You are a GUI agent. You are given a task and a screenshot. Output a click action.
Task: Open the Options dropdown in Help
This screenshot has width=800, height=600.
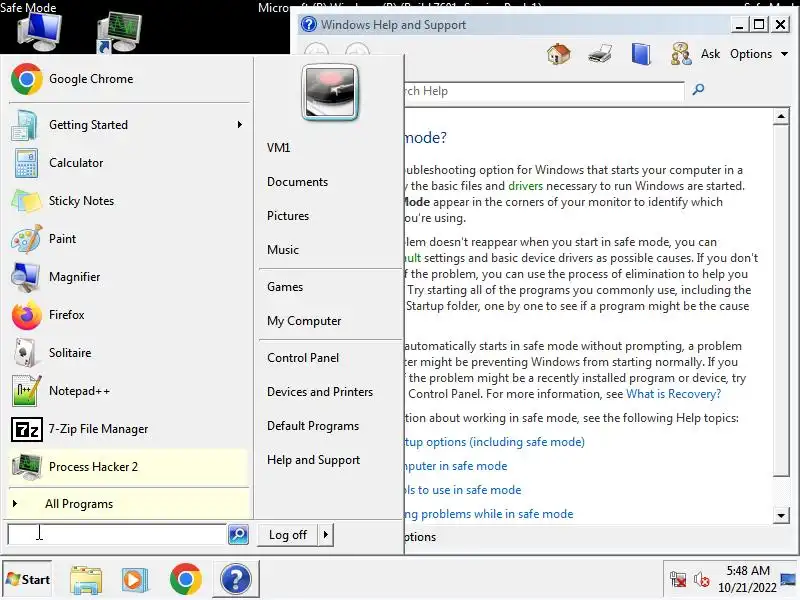point(758,54)
